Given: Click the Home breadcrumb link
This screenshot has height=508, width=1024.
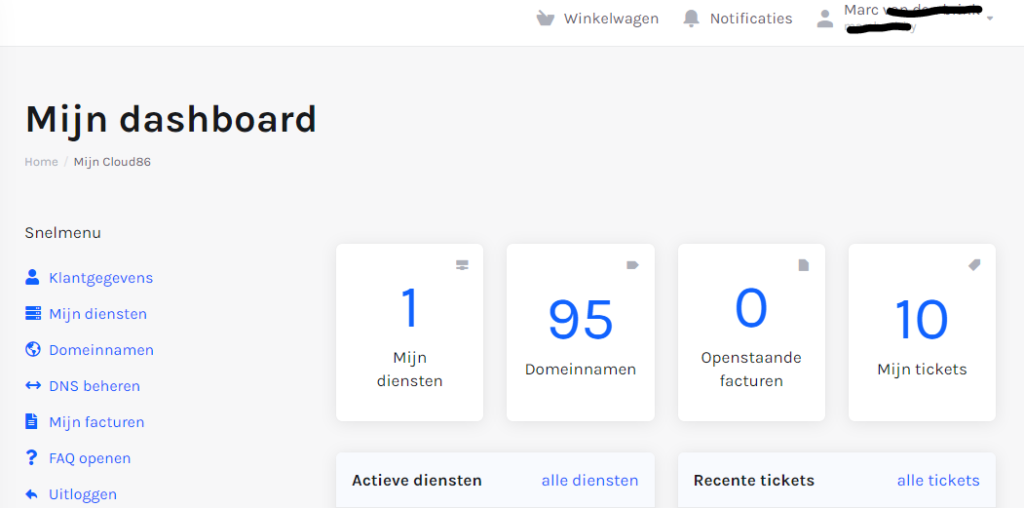Looking at the screenshot, I should pyautogui.click(x=41, y=161).
